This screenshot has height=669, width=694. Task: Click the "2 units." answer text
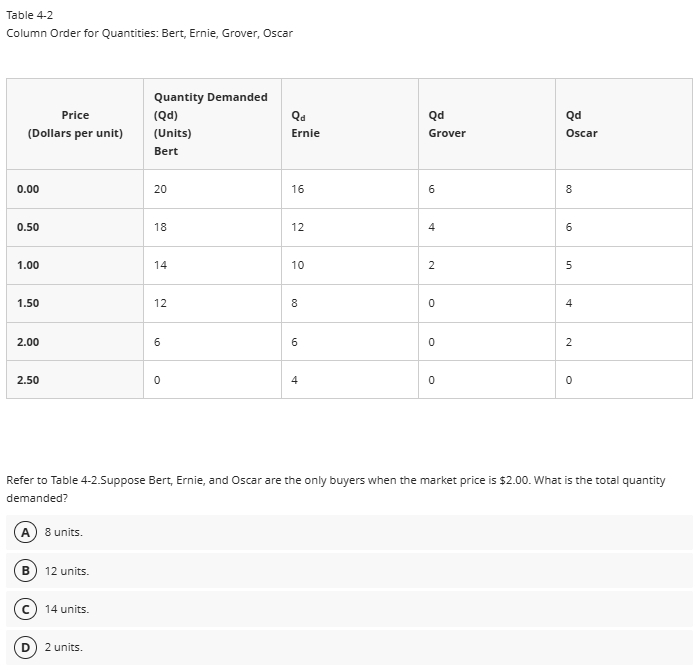(x=64, y=647)
